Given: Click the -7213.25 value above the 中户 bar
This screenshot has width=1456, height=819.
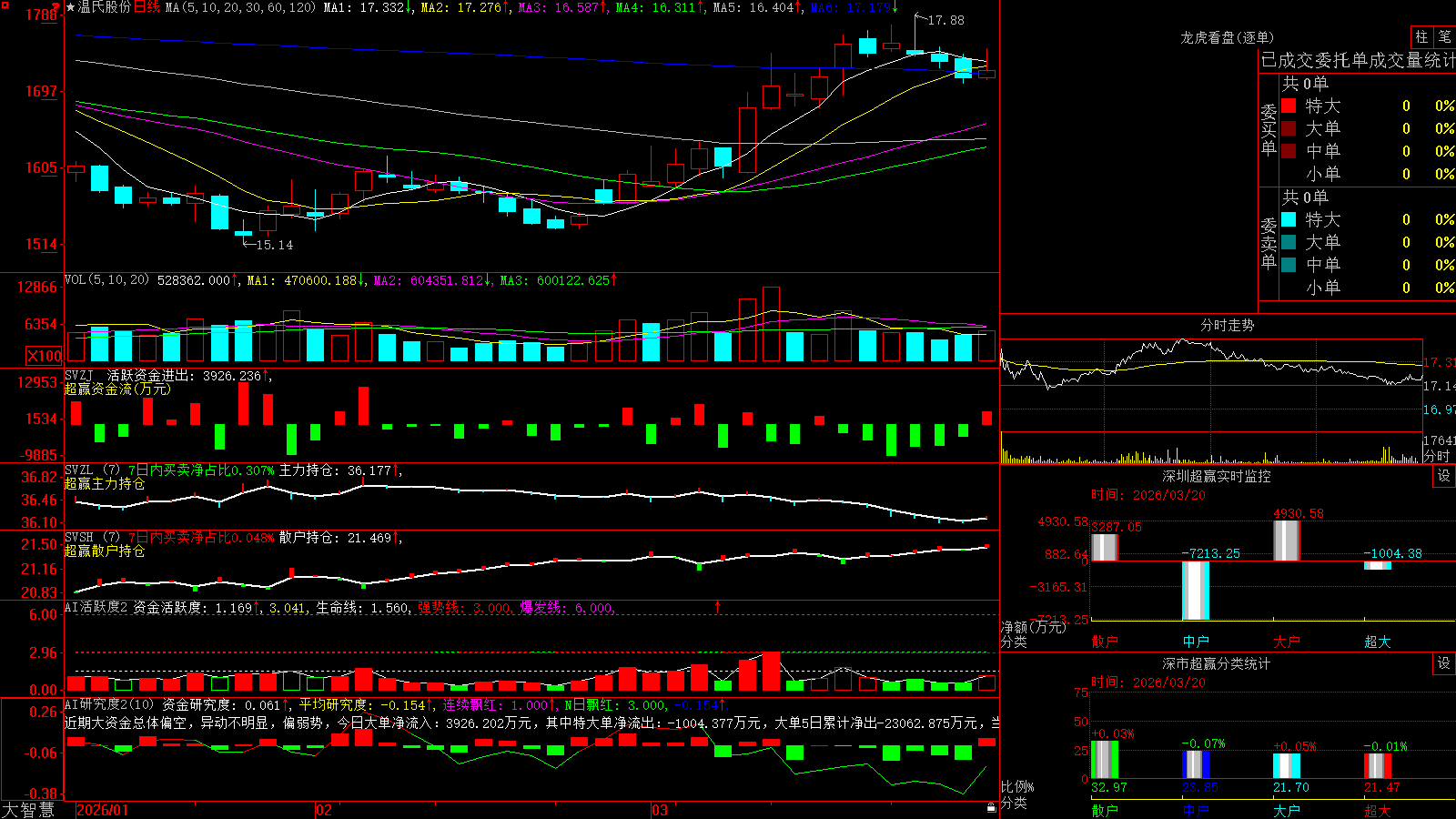Looking at the screenshot, I should [x=1211, y=553].
